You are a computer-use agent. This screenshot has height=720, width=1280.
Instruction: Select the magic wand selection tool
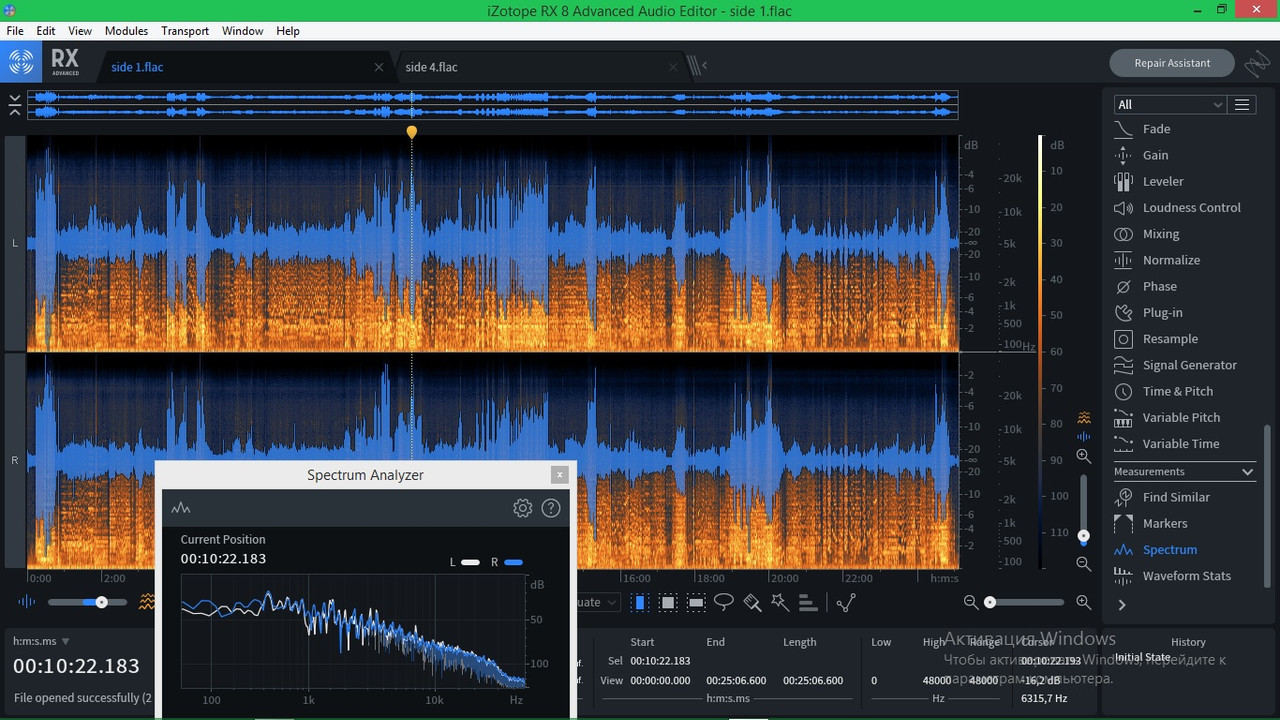780,602
